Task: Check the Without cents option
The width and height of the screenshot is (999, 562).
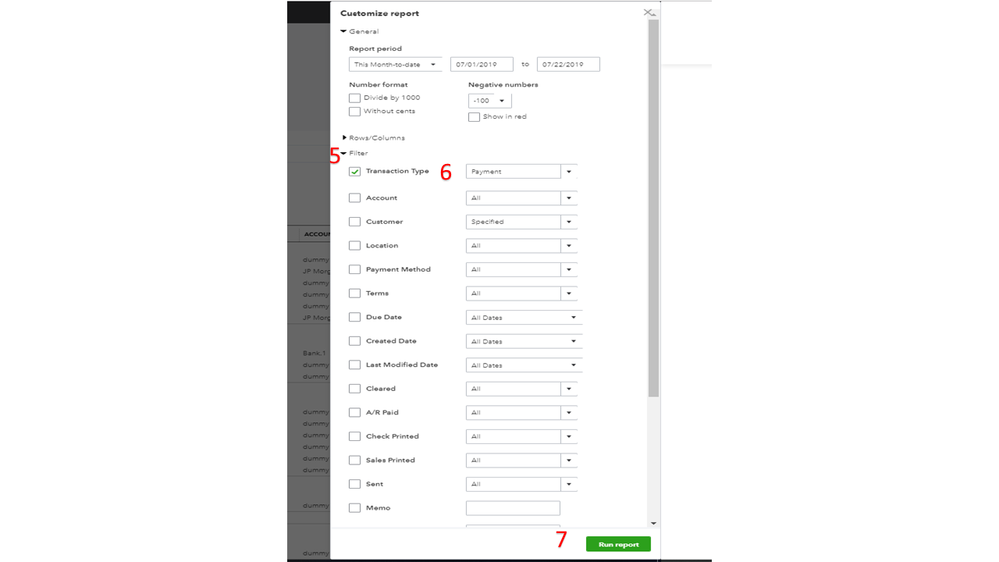Action: click(355, 112)
